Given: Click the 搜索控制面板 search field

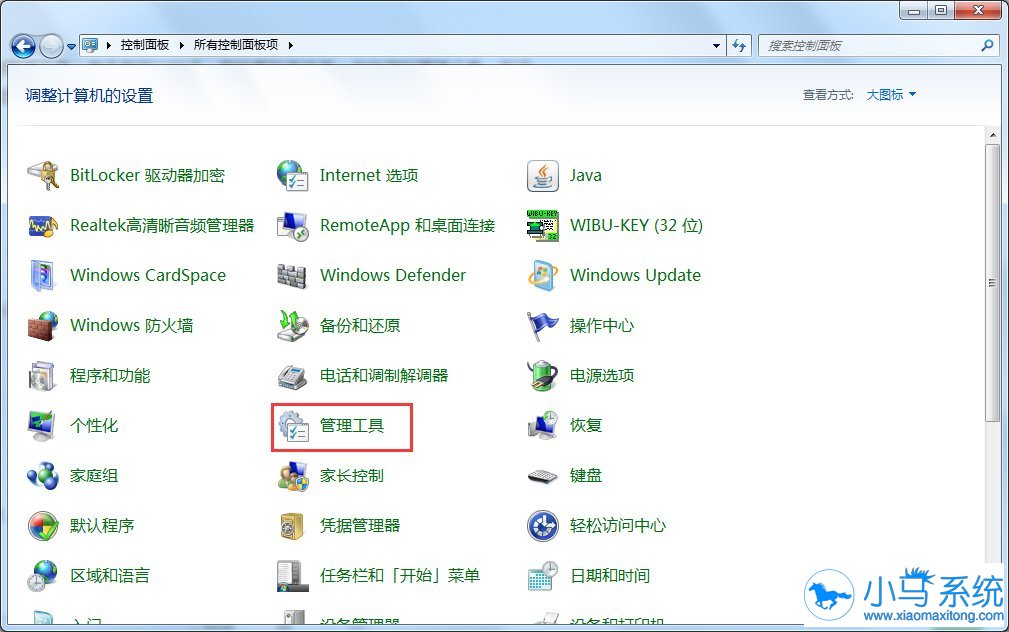Looking at the screenshot, I should (x=880, y=46).
